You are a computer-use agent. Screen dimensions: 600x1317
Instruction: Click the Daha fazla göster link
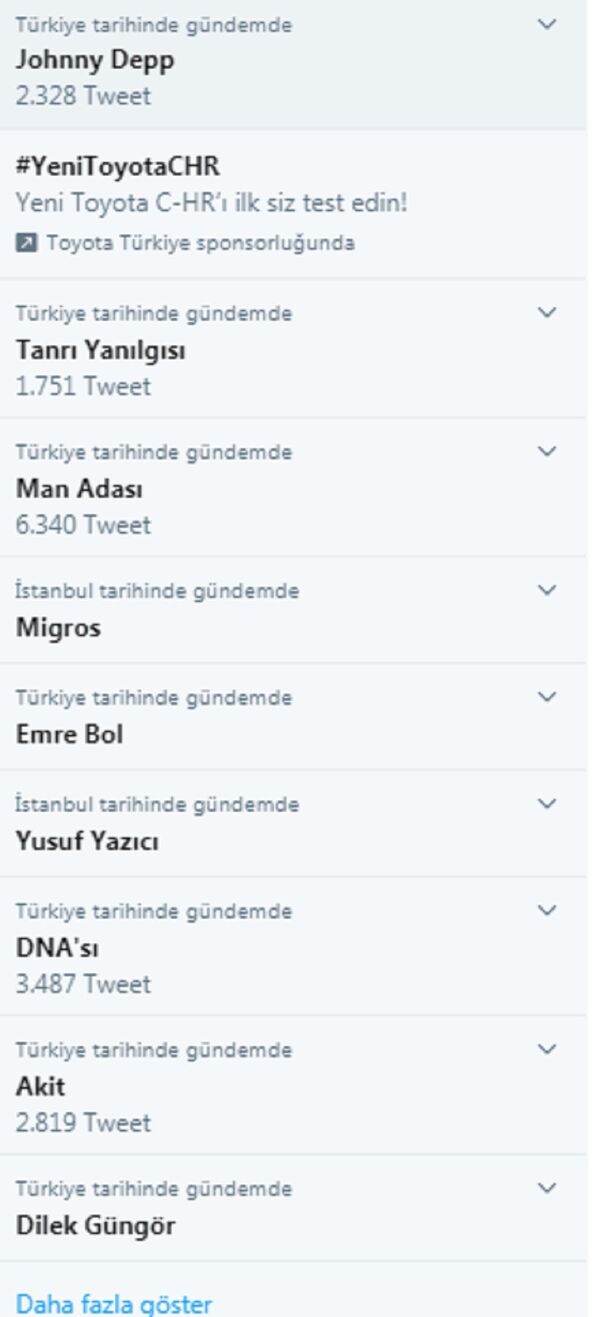114,1304
